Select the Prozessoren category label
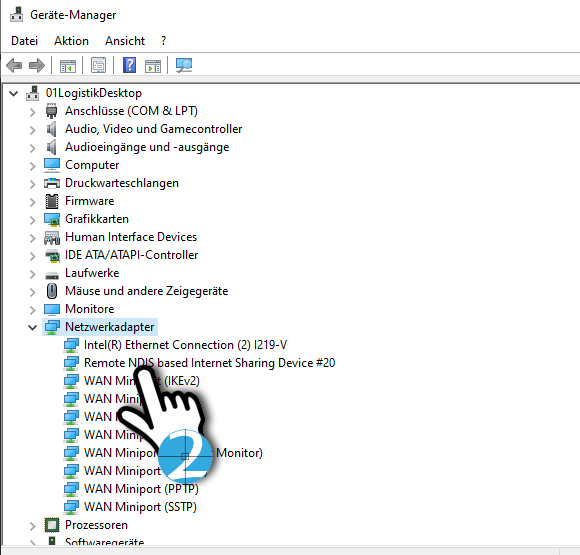 tap(97, 525)
